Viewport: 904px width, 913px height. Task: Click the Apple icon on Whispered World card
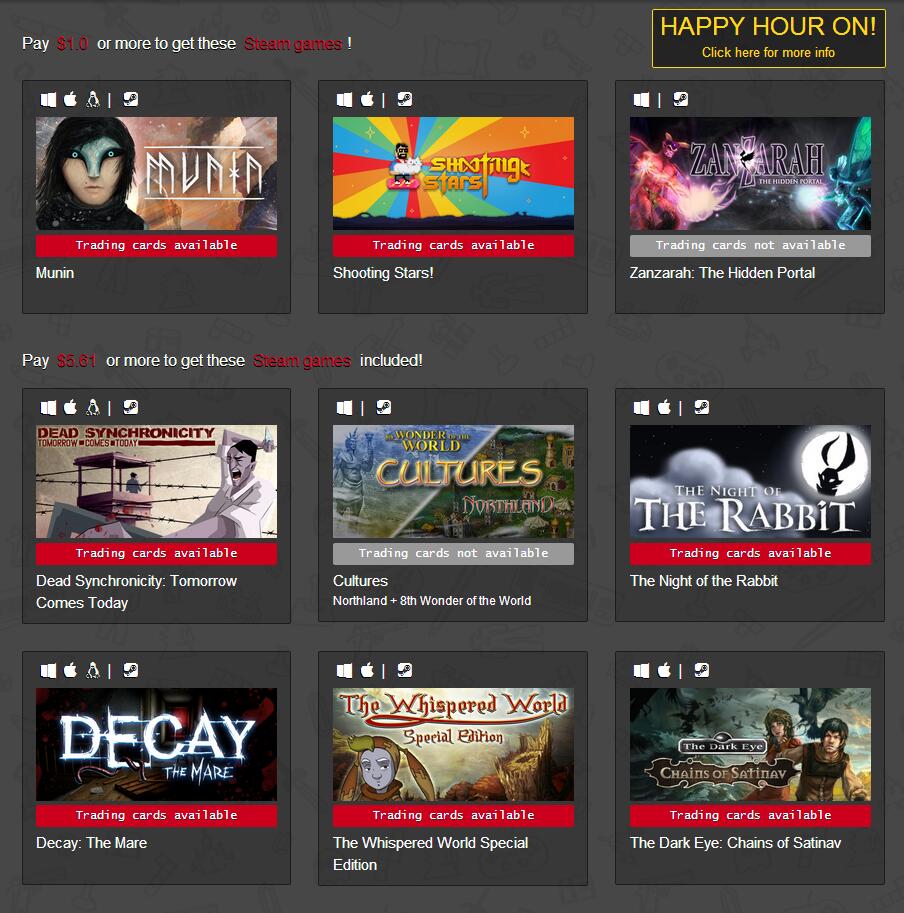(x=367, y=670)
